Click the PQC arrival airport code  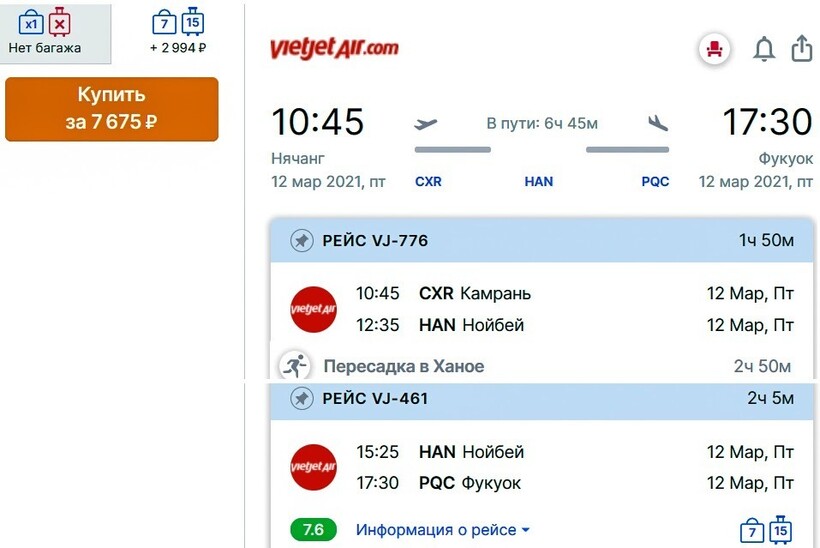tap(655, 182)
